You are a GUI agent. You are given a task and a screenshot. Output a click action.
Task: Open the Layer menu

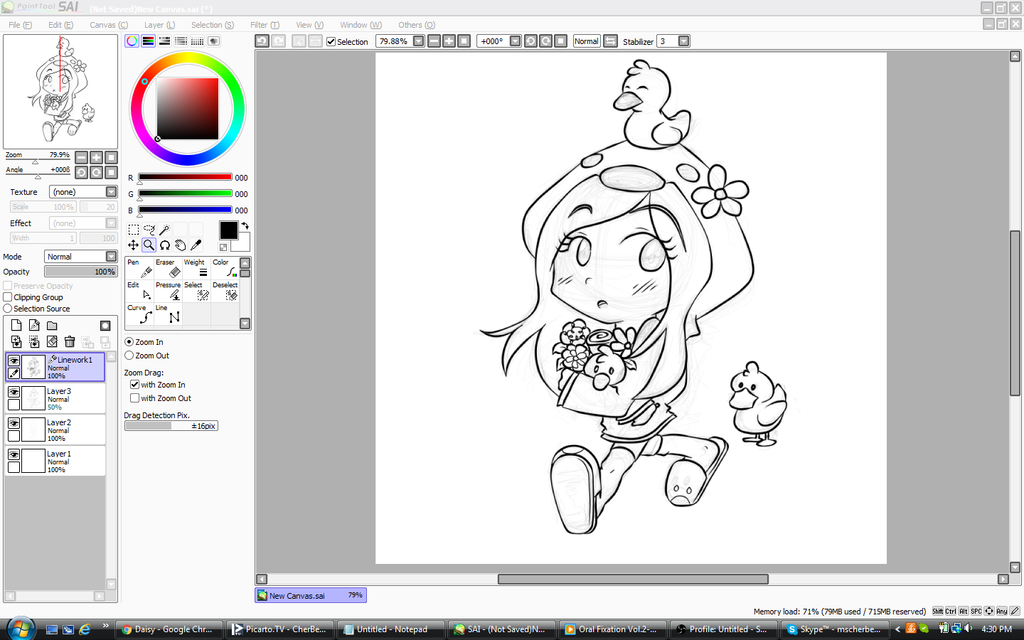click(159, 25)
